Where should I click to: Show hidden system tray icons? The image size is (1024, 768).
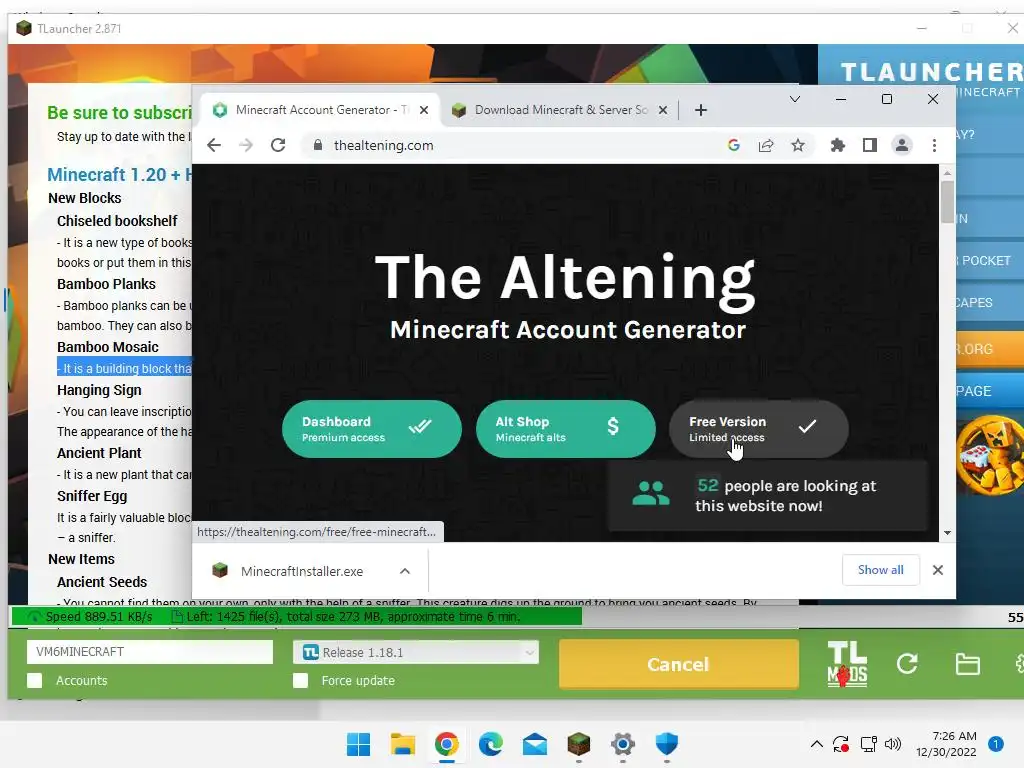(x=816, y=744)
